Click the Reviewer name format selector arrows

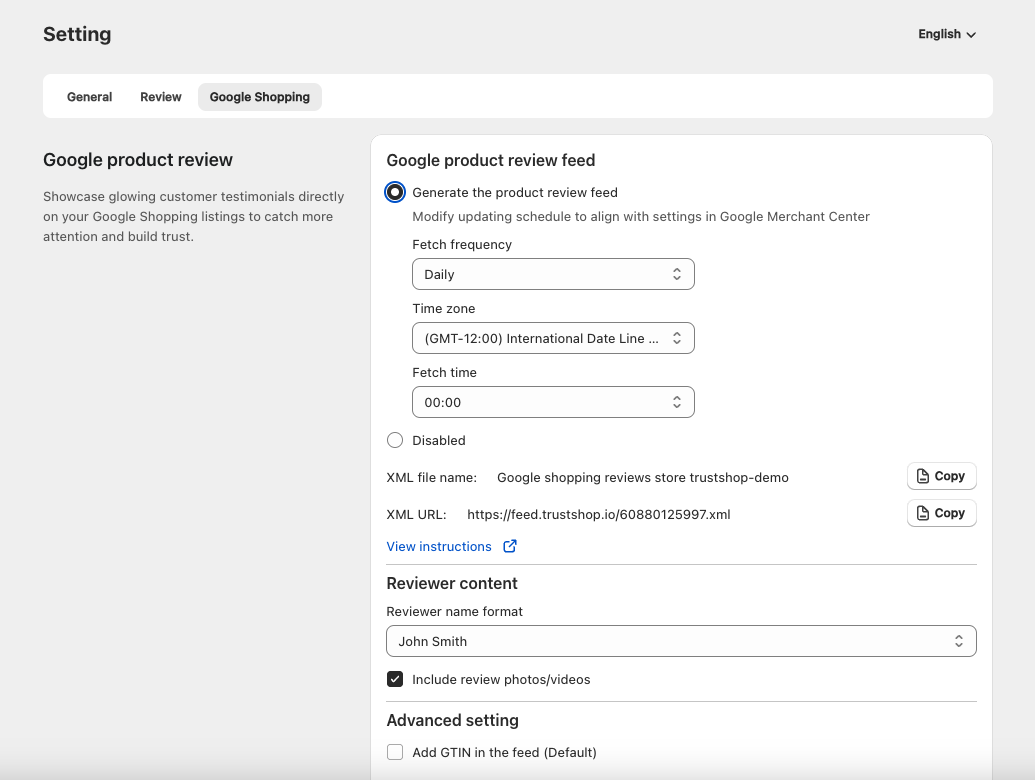(x=959, y=641)
